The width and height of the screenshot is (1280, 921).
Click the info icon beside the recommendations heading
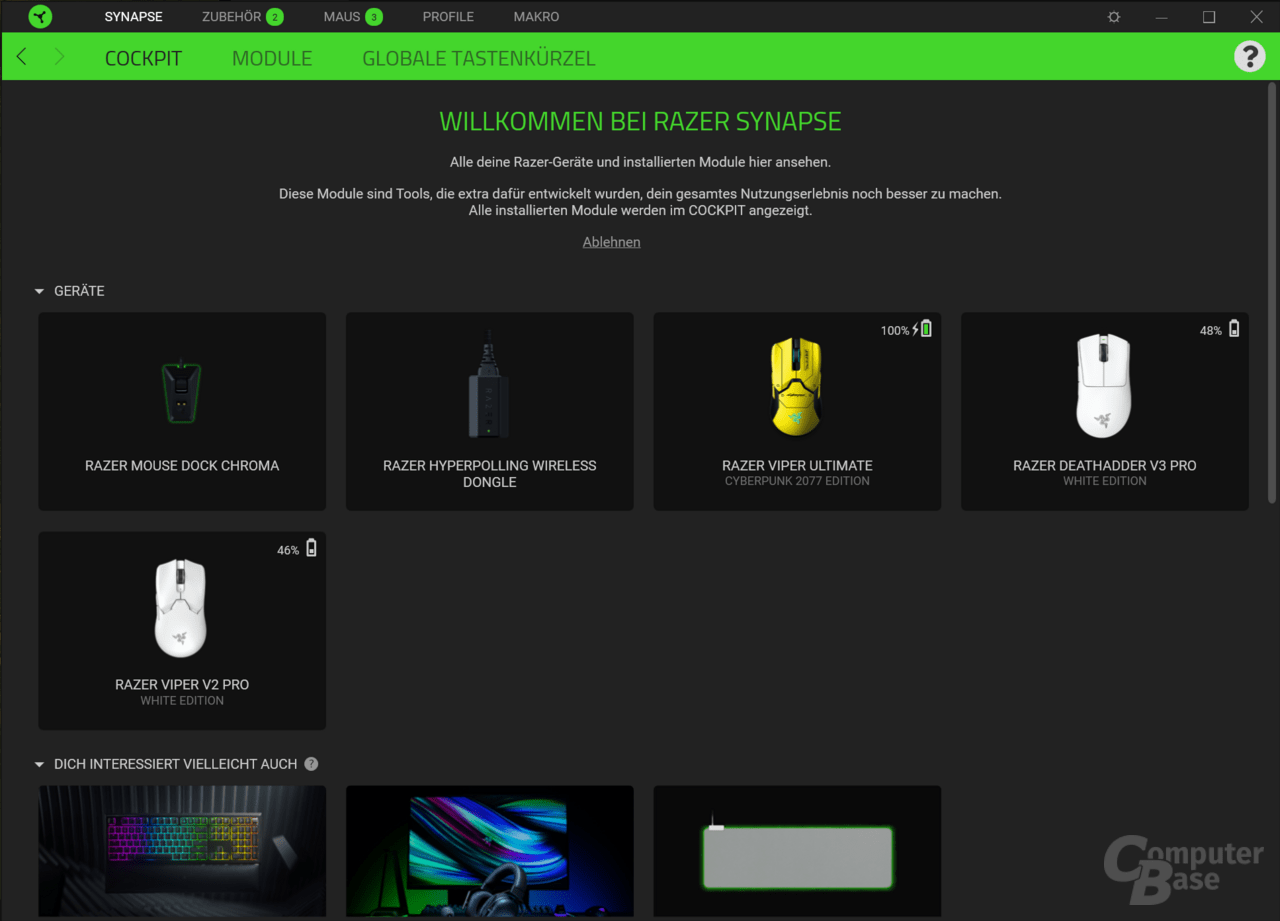tap(311, 763)
